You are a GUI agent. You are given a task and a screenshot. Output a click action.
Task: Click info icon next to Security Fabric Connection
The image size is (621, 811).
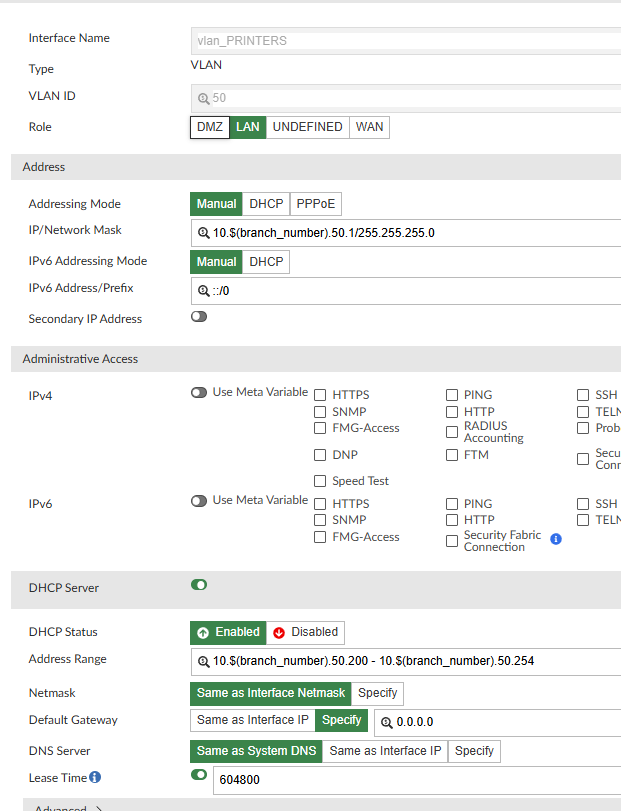pos(556,539)
